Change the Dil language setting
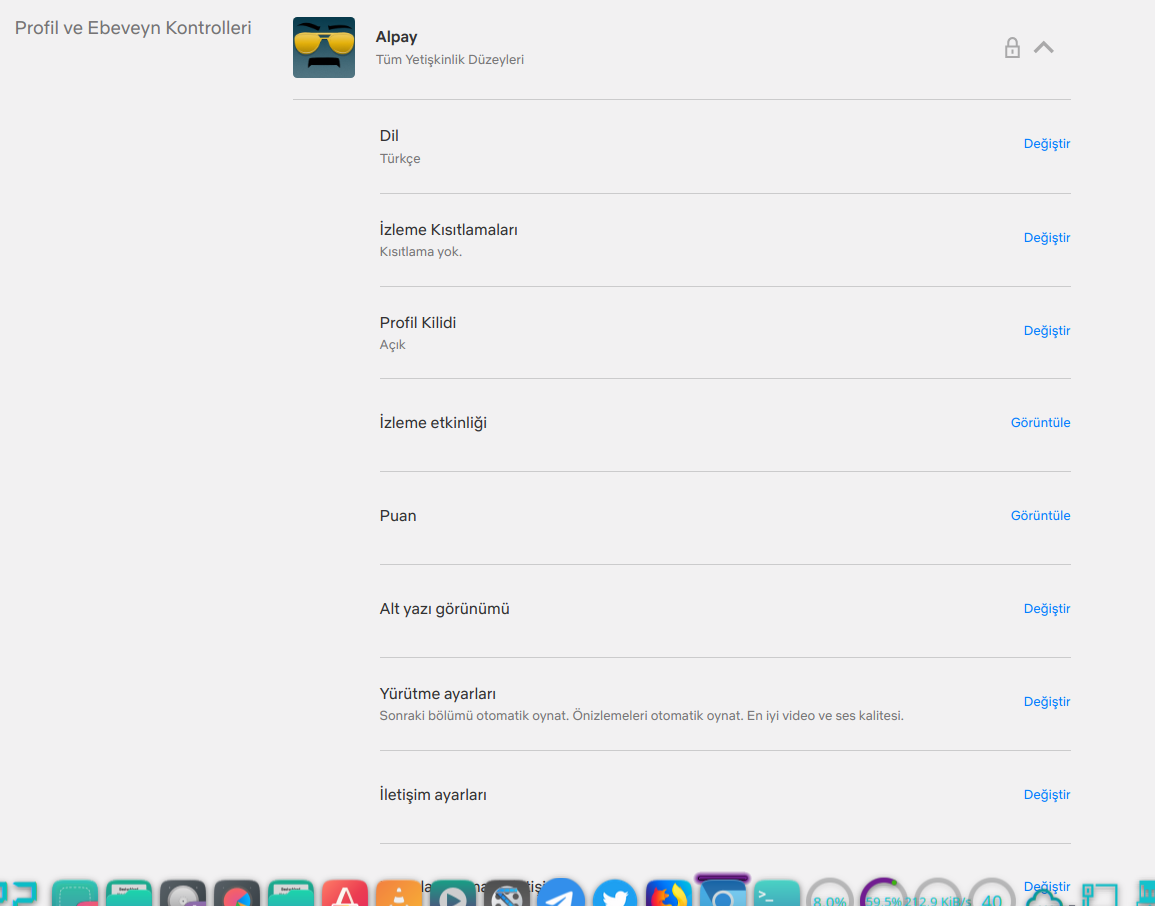The height and width of the screenshot is (906, 1155). point(1047,144)
